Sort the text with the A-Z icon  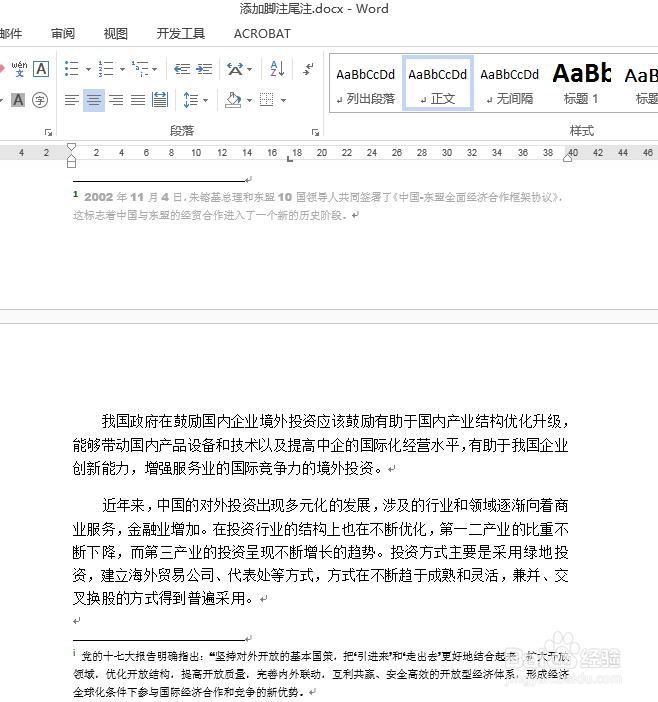click(277, 69)
